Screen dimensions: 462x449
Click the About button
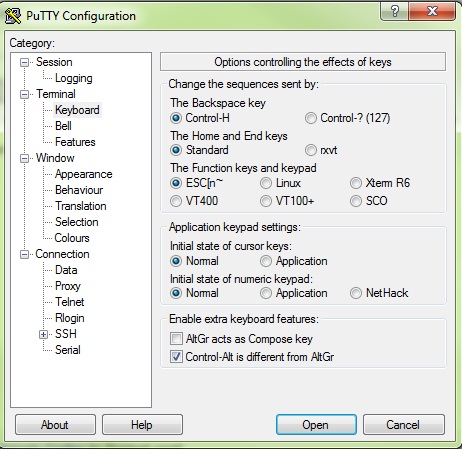[x=55, y=425]
